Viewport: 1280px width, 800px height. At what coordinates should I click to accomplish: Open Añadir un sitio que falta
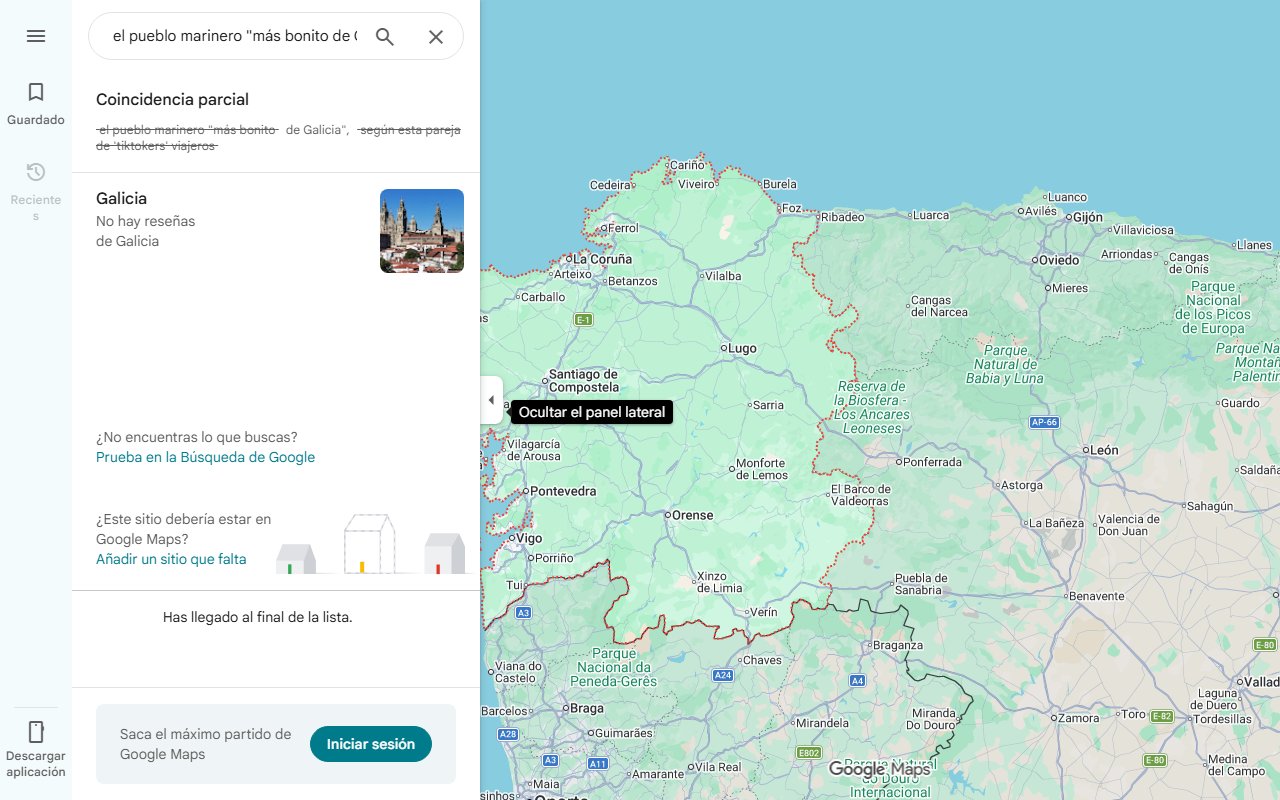coord(171,559)
